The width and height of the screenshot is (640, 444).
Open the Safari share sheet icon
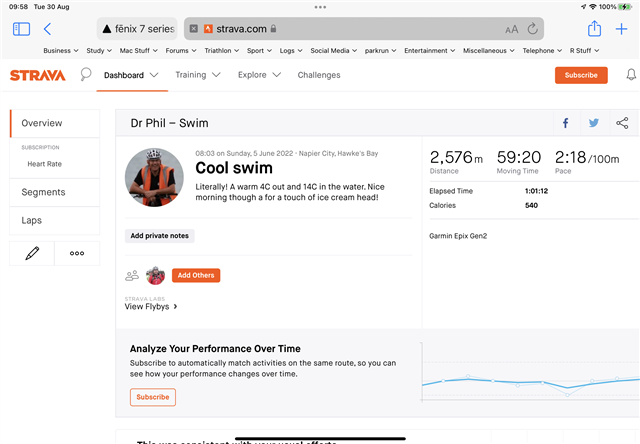coord(594,29)
